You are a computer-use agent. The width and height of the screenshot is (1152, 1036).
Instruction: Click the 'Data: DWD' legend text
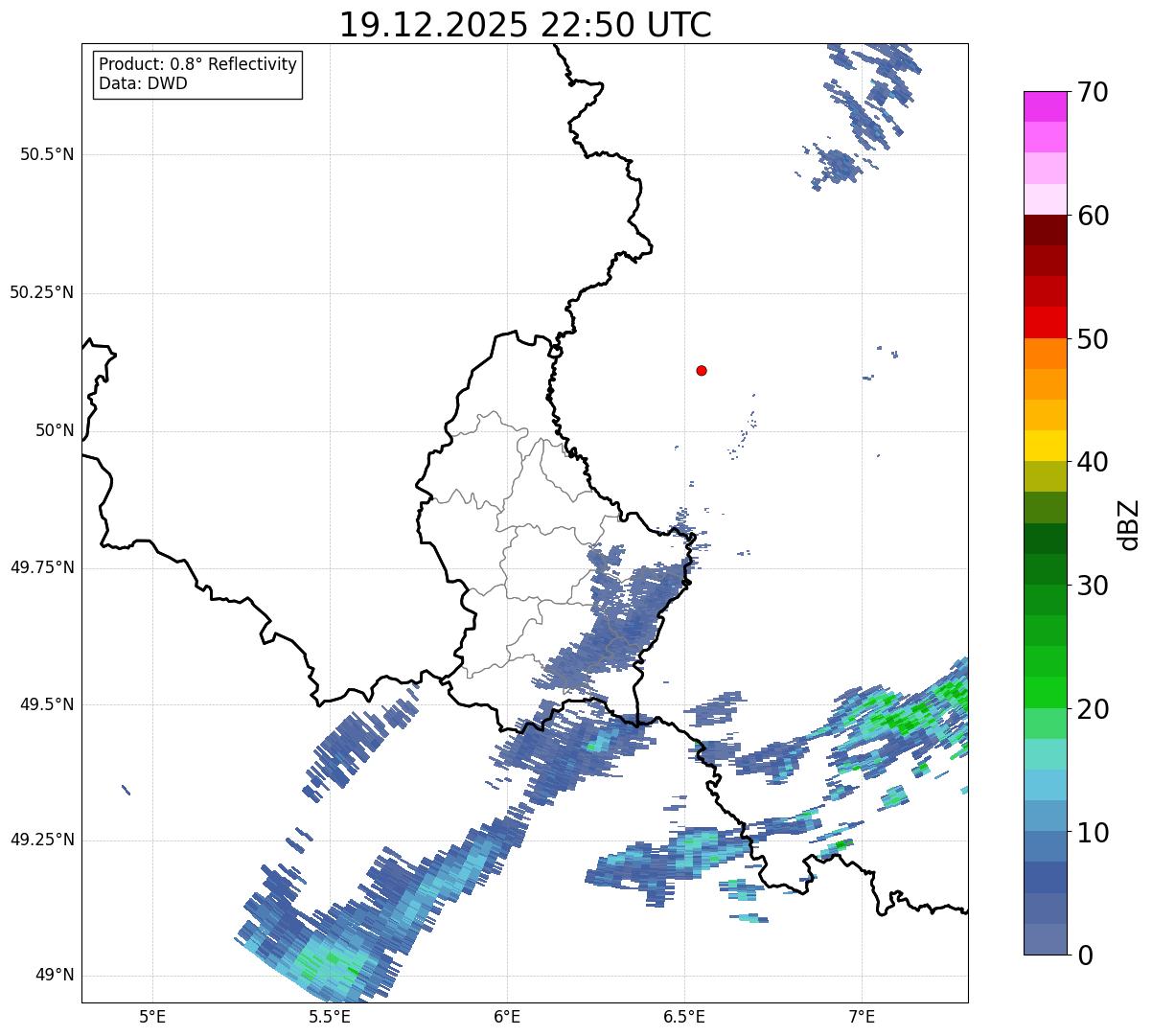tap(143, 83)
